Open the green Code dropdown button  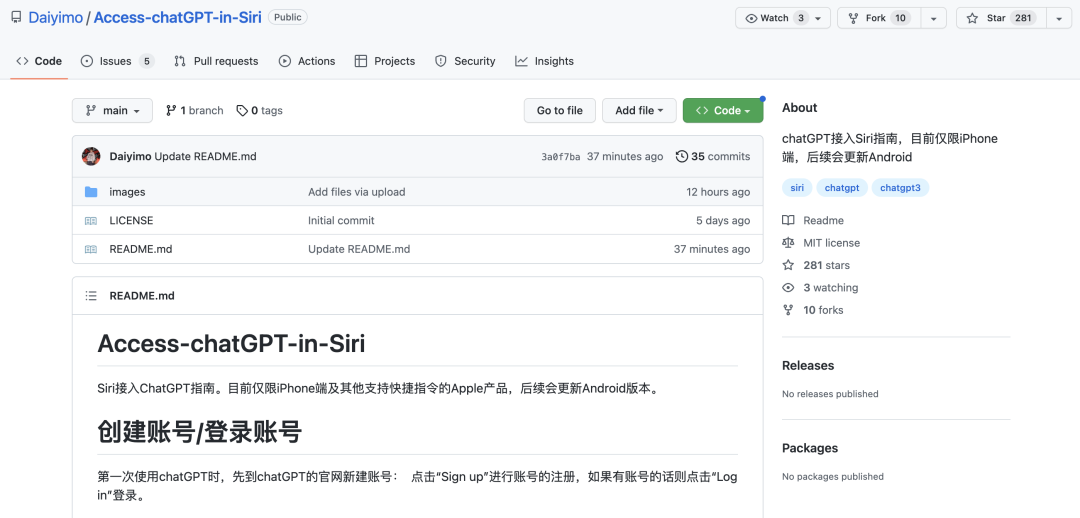(x=723, y=110)
